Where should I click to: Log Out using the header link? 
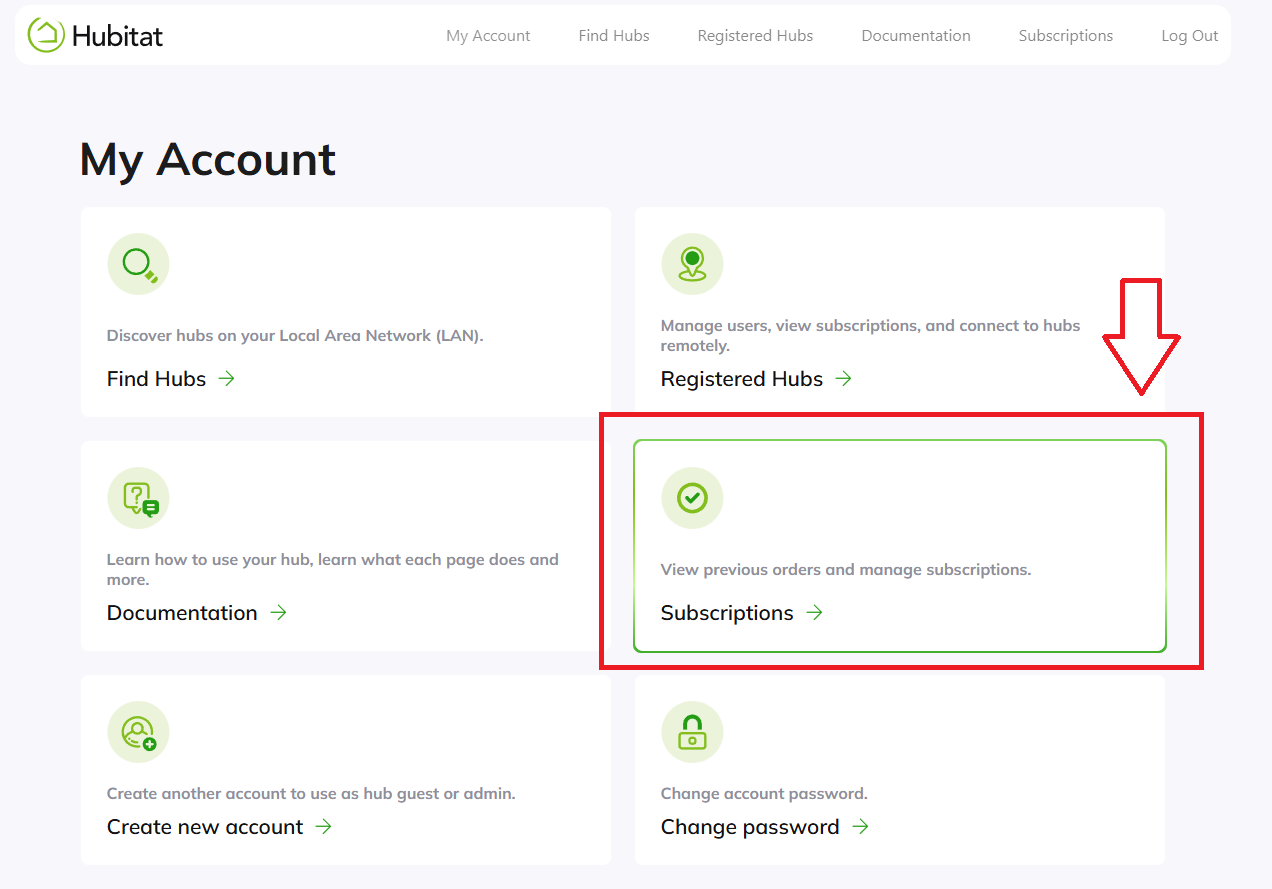tap(1189, 36)
